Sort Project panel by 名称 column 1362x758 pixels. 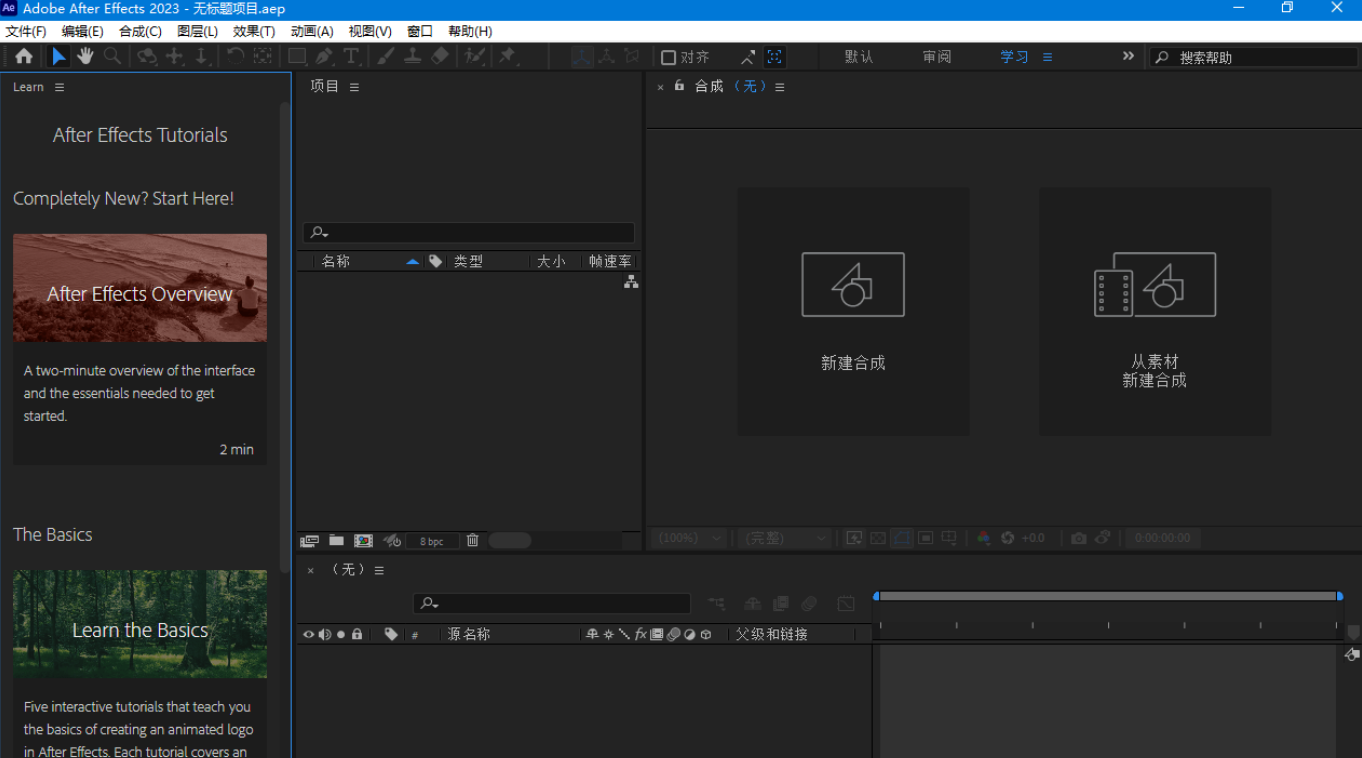(336, 261)
